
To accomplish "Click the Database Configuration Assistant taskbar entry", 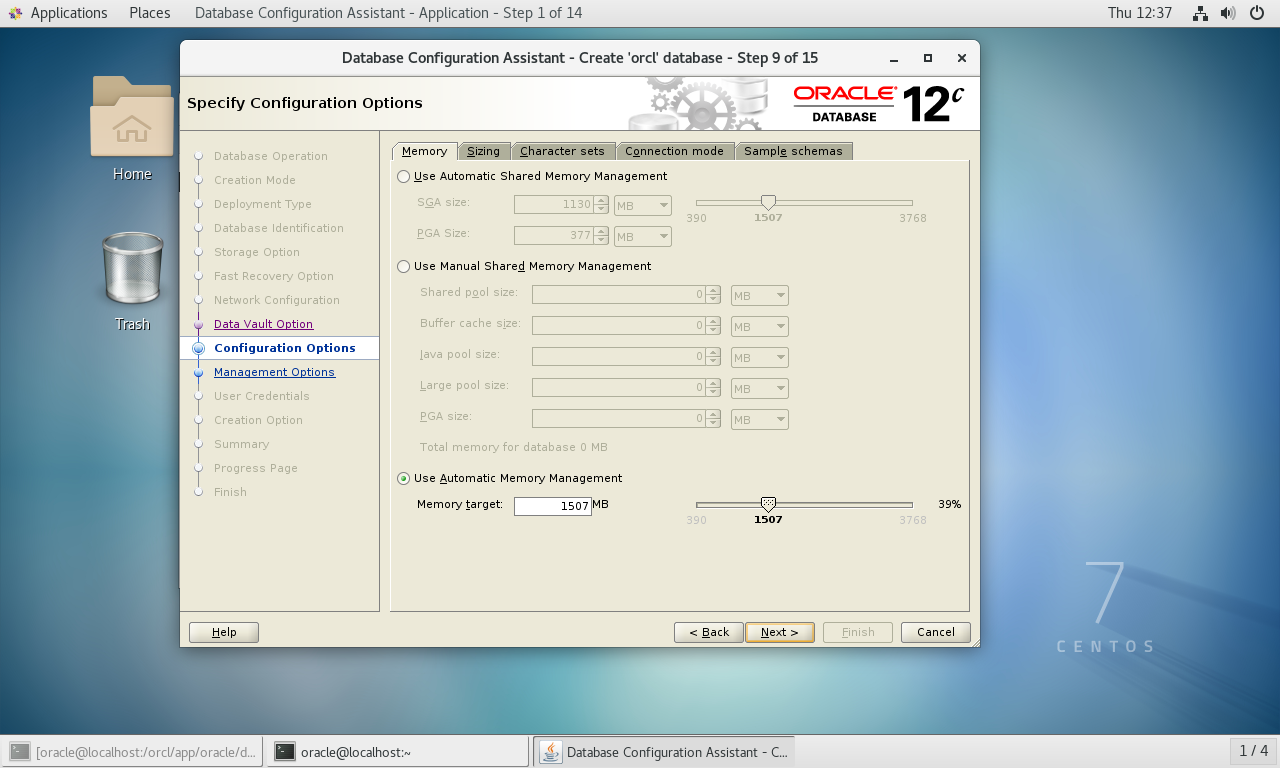I will pos(664,752).
